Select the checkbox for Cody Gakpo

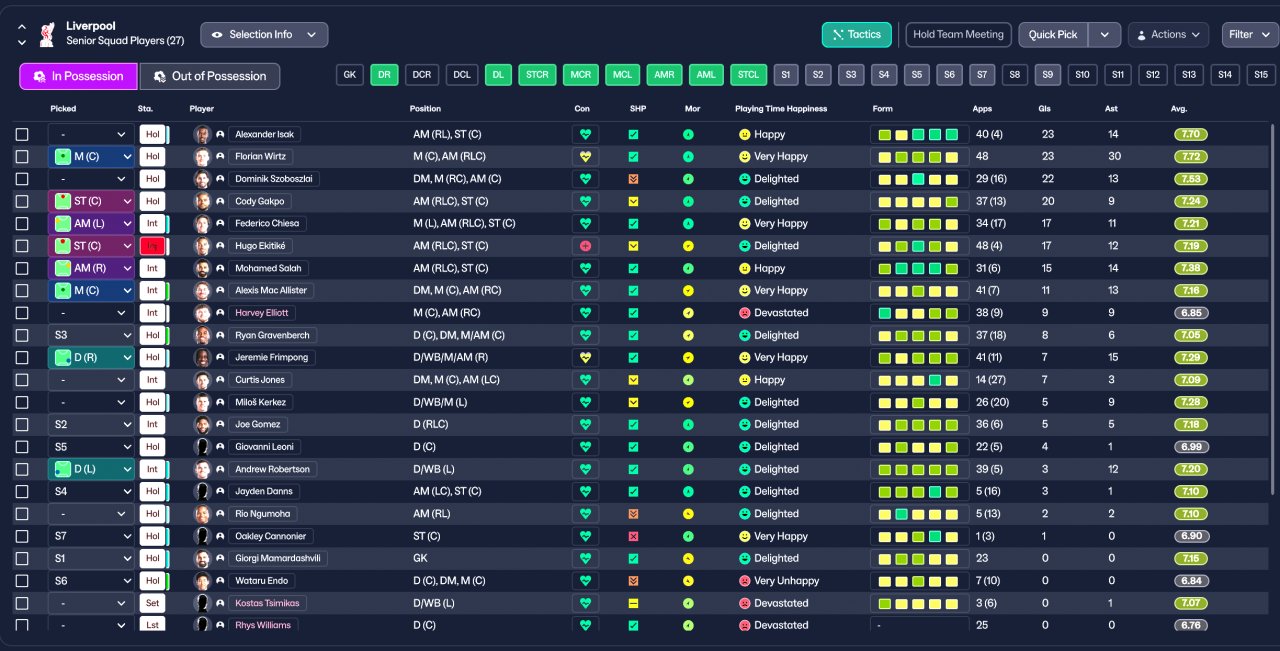click(x=22, y=201)
